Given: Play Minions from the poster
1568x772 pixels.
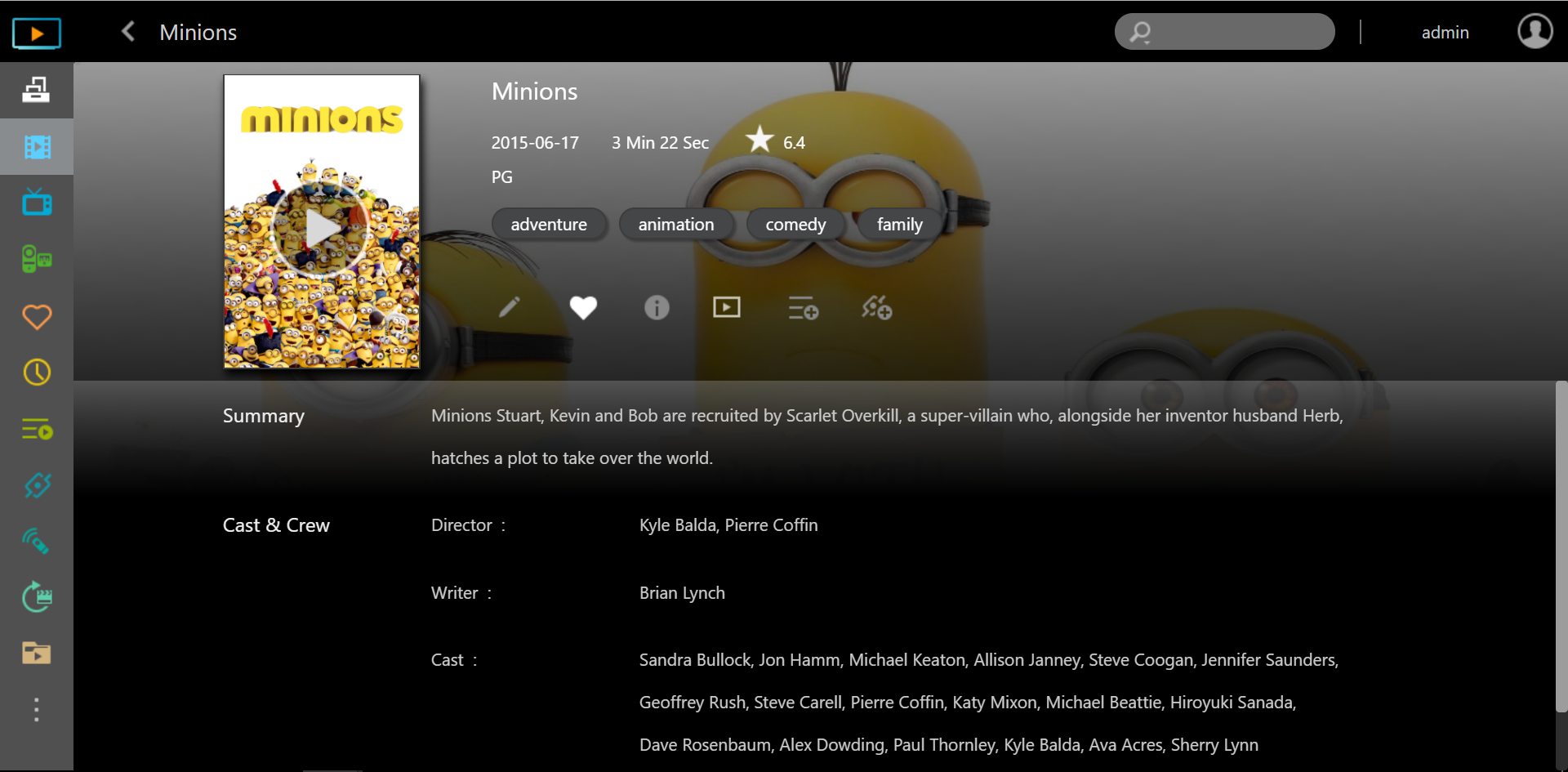Looking at the screenshot, I should [x=322, y=229].
